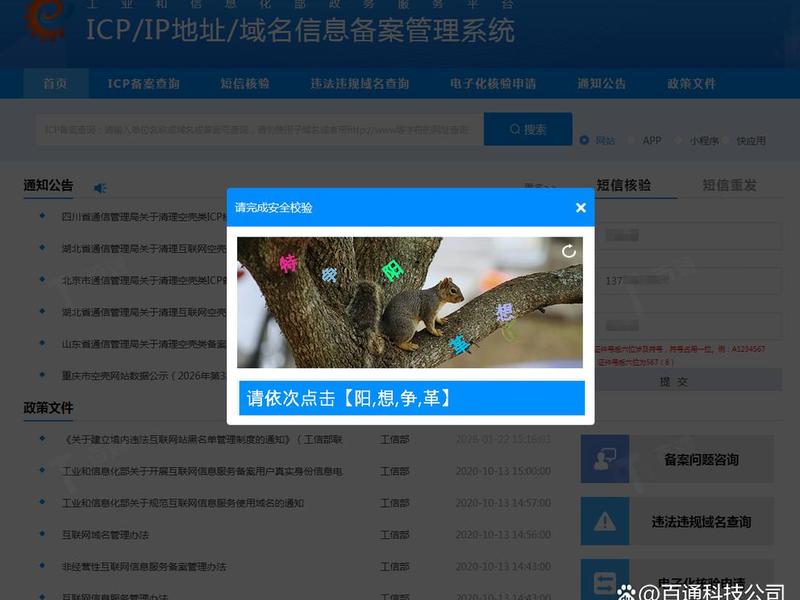Screen dimensions: 800x600
Task: Click date 2020-10-13 14:57:00
Action: coord(503,503)
